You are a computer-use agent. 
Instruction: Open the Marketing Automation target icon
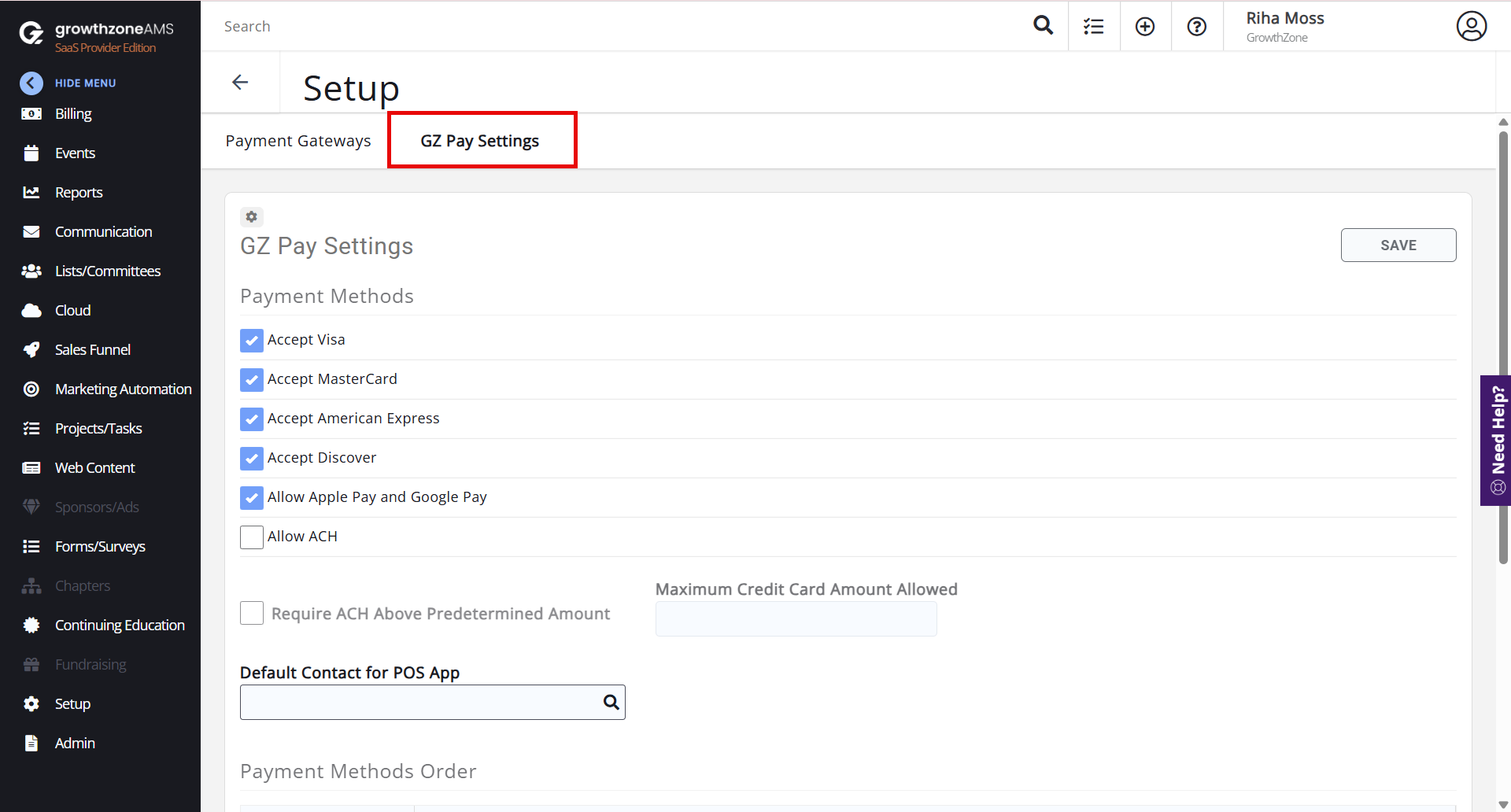pos(31,389)
